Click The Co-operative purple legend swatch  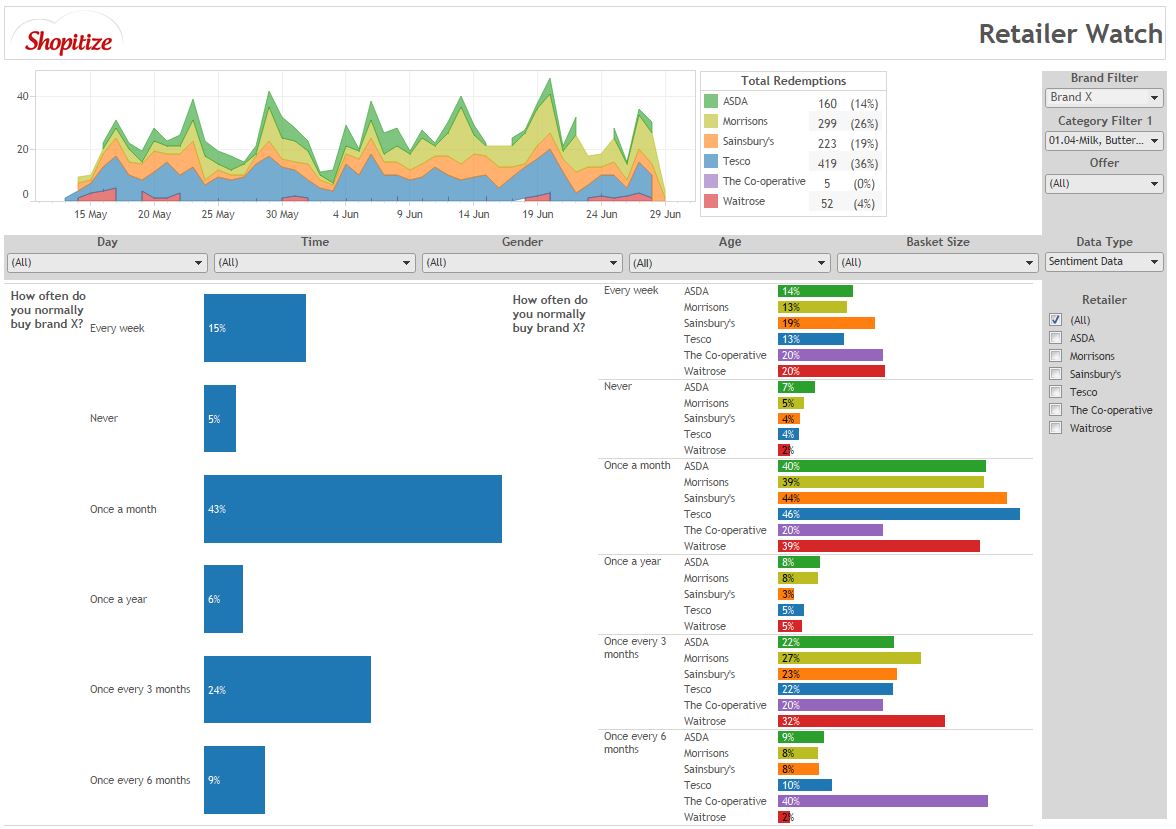point(711,181)
